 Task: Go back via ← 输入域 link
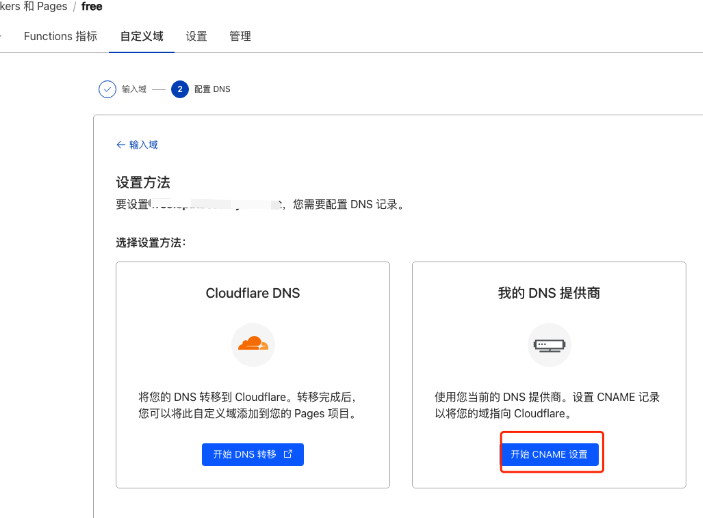pyautogui.click(x=137, y=144)
